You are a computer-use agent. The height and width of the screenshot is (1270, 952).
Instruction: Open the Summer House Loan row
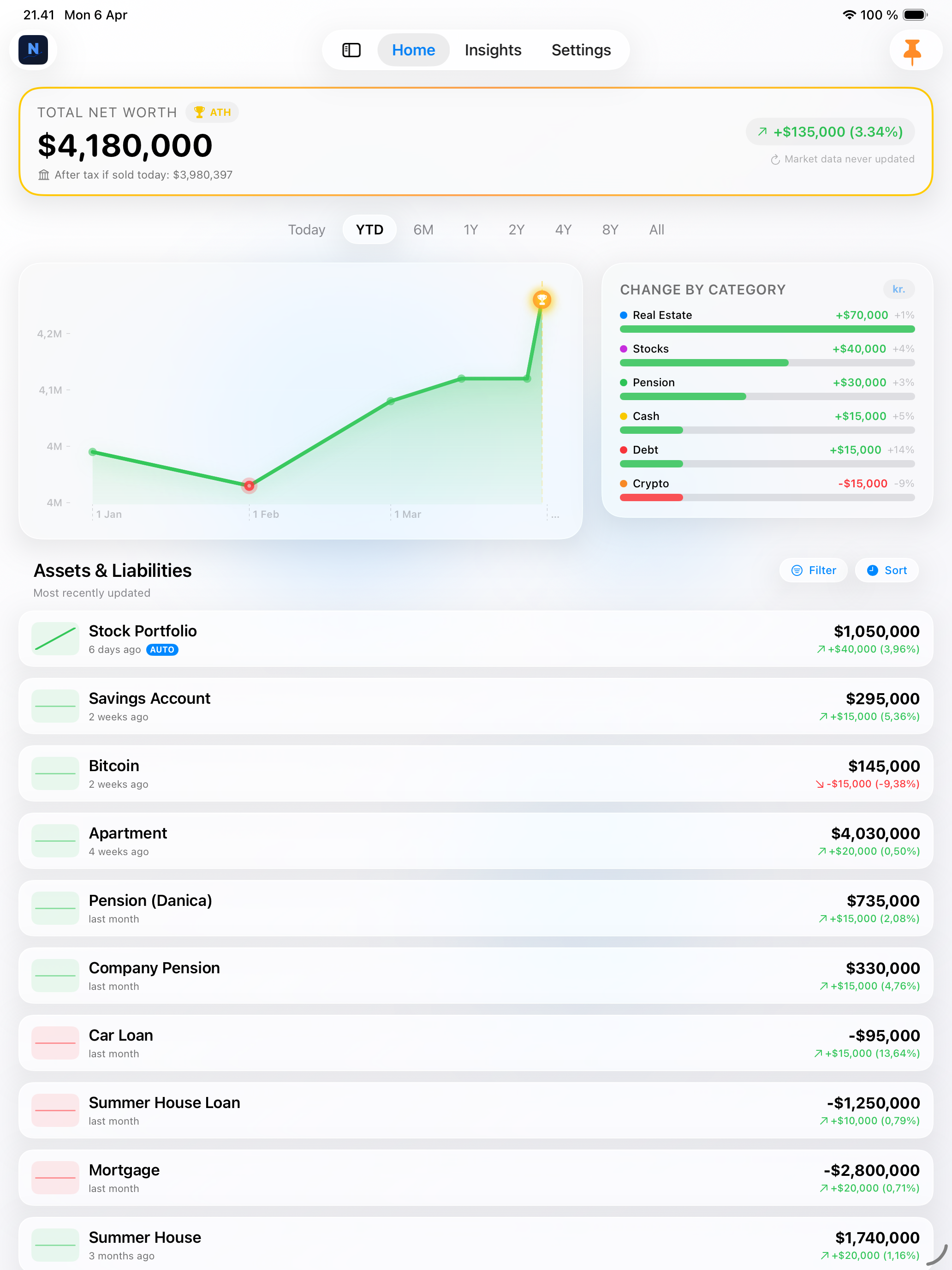476,1110
